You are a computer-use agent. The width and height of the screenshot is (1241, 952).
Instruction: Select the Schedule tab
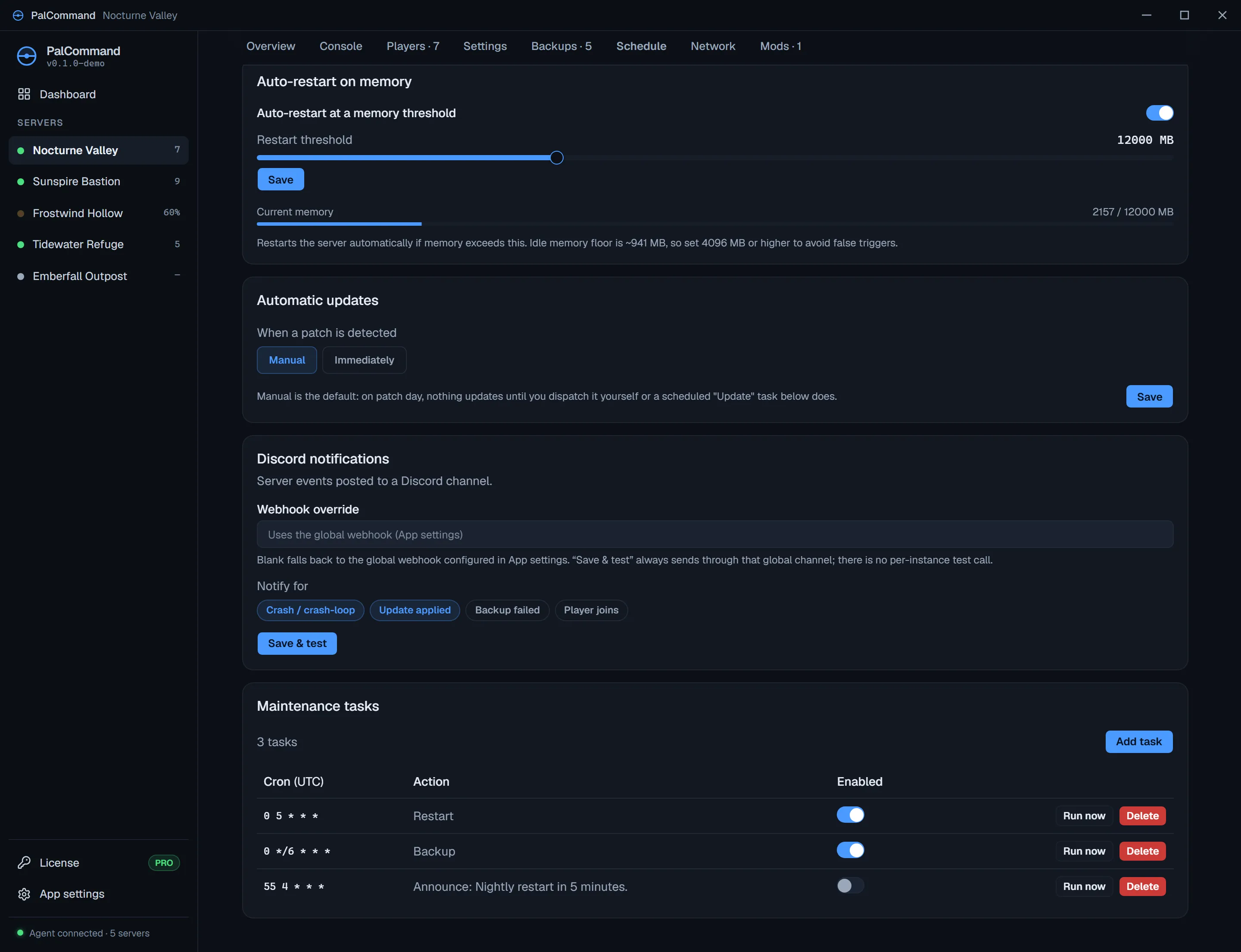(x=641, y=46)
